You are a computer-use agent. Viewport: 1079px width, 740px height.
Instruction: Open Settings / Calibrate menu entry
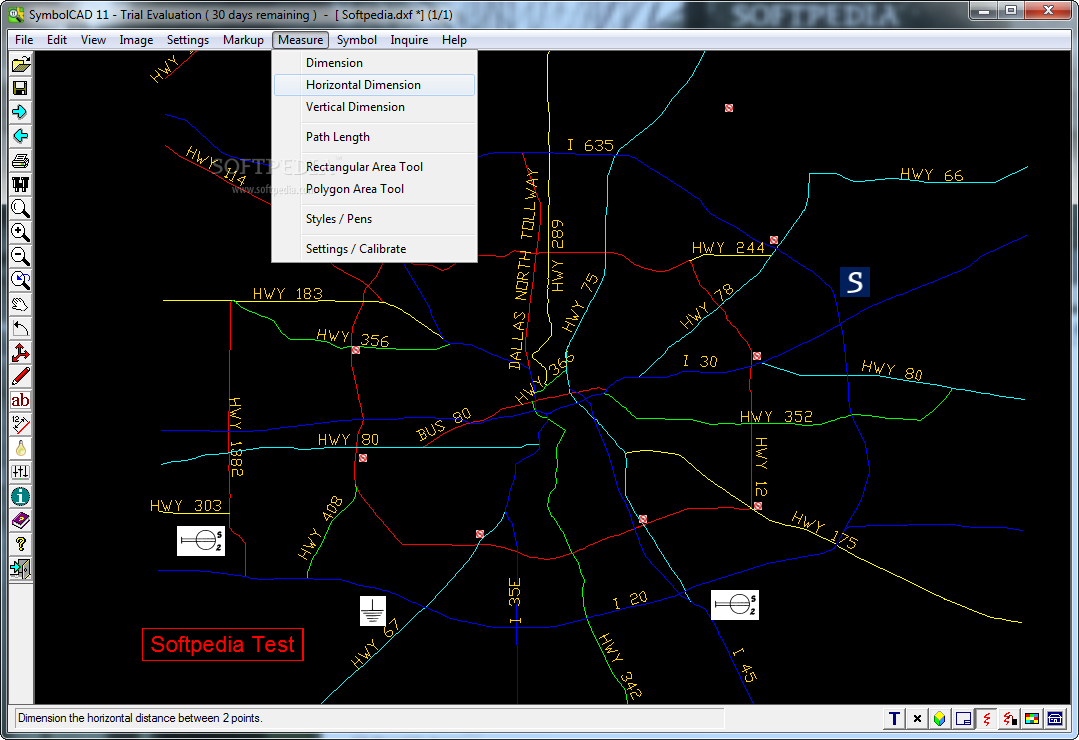(374, 249)
